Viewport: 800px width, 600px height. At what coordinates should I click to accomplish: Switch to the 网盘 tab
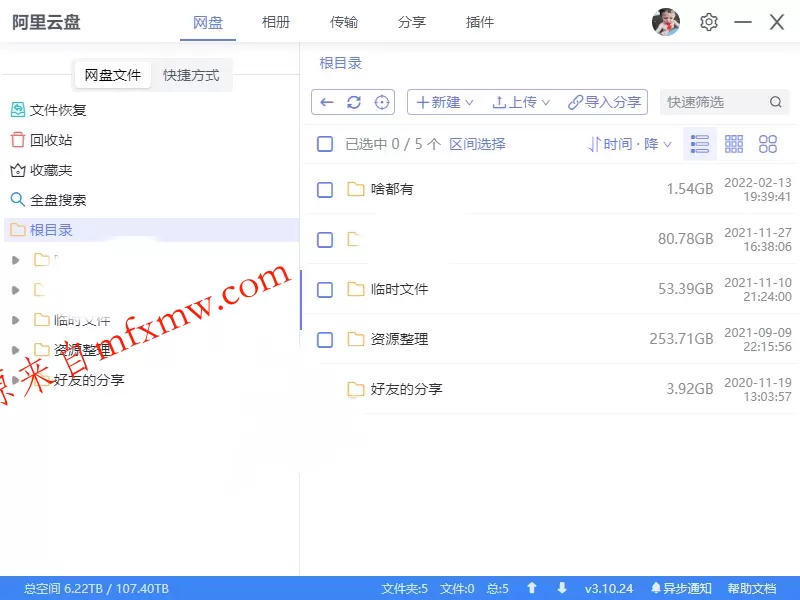208,22
